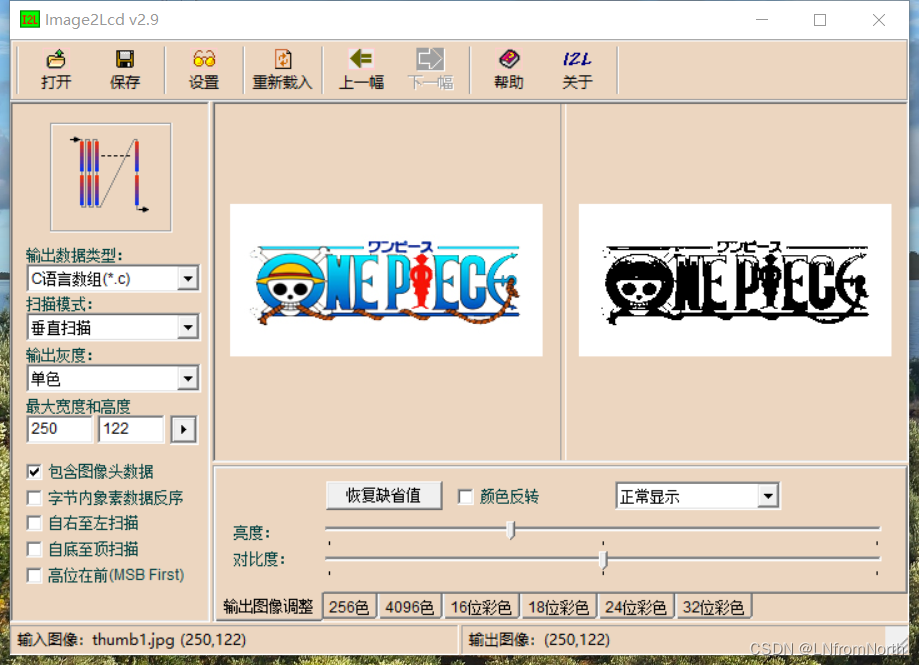Screen dimensions: 919x665
Task: Click the 对比度 contrast slider handle
Action: coord(603,560)
